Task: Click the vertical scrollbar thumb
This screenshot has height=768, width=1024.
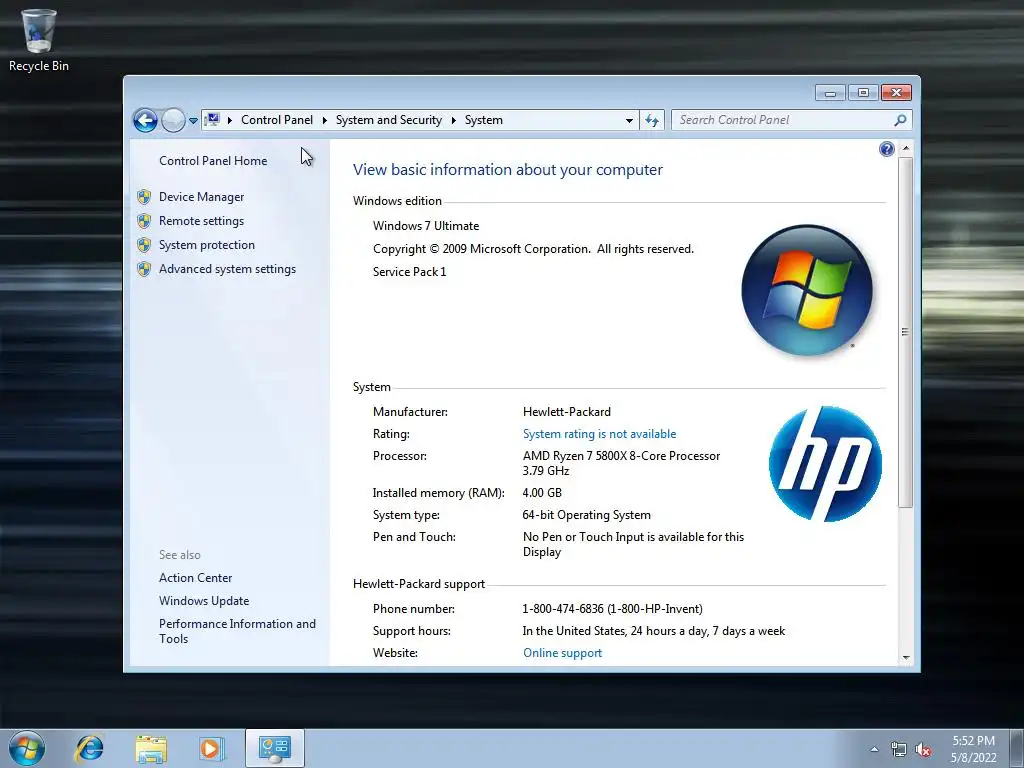Action: coord(906,332)
